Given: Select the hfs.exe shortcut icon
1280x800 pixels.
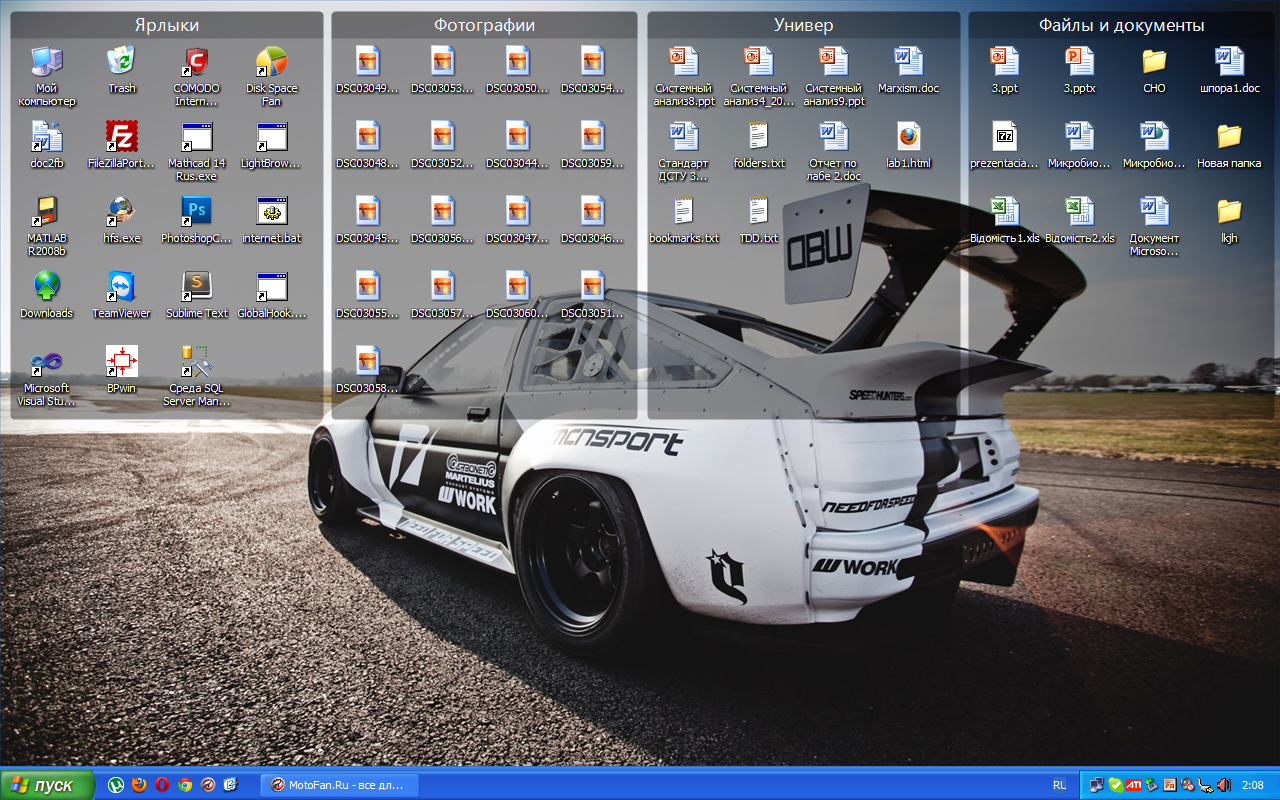Looking at the screenshot, I should (x=122, y=212).
